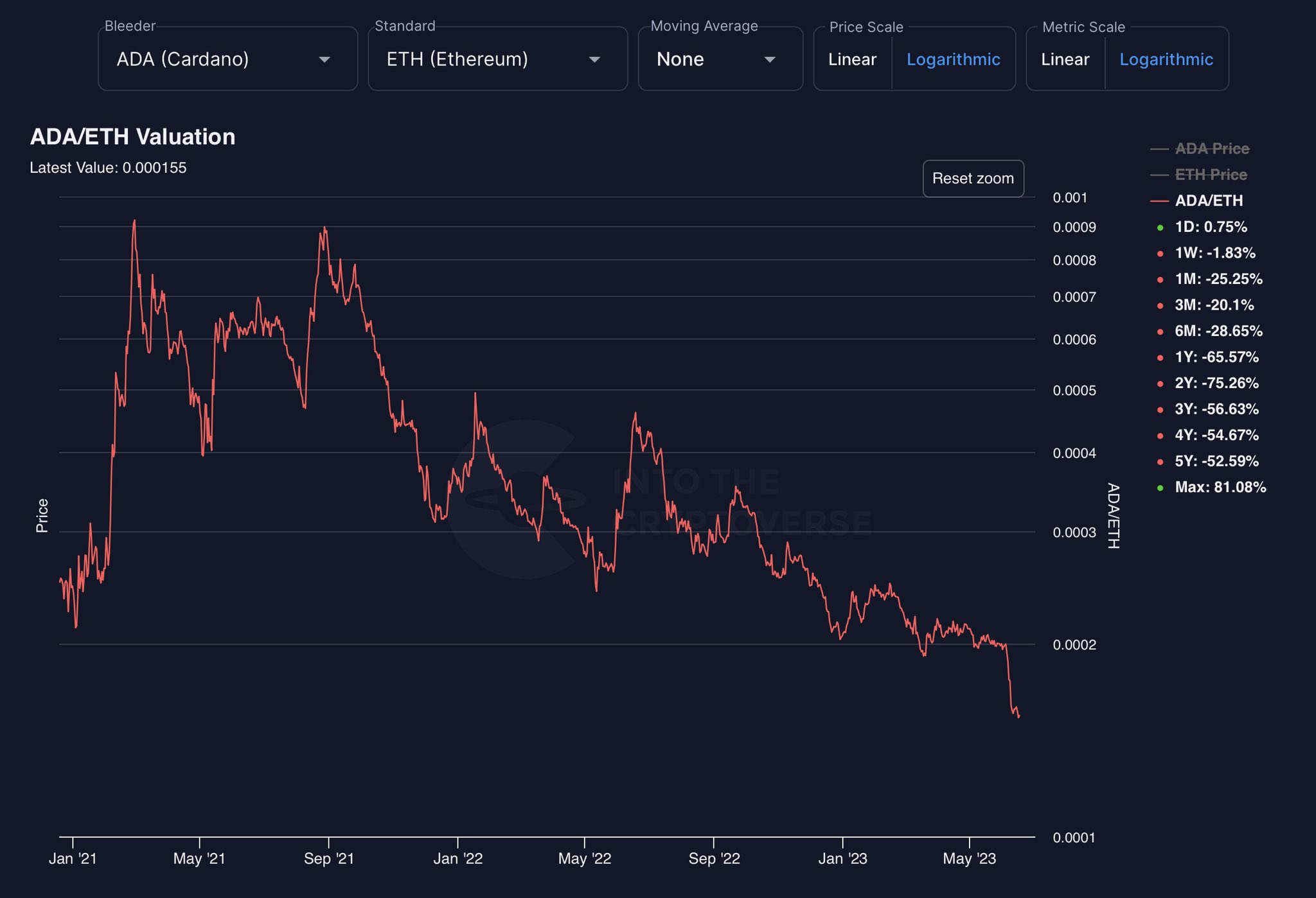Viewport: 1316px width, 898px height.
Task: Hide the ADA/ETH legend series
Action: [x=1209, y=200]
